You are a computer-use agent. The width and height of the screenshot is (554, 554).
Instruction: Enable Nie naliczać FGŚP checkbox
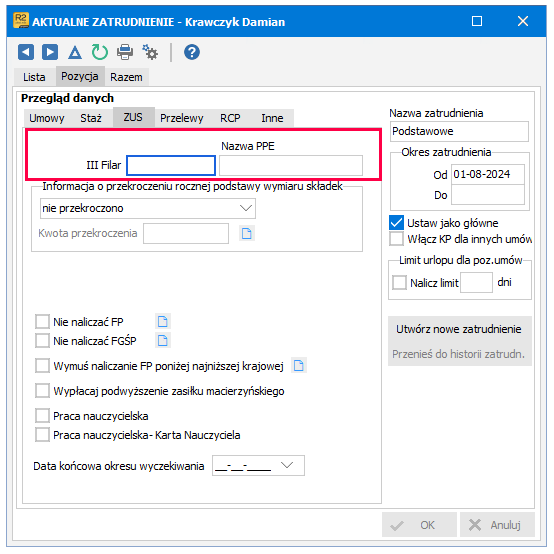42,341
